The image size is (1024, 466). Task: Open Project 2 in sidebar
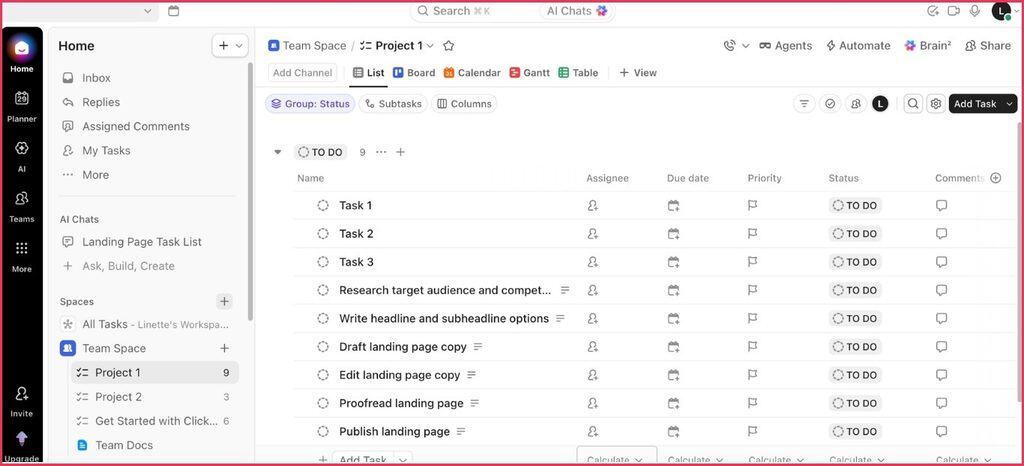point(153,397)
